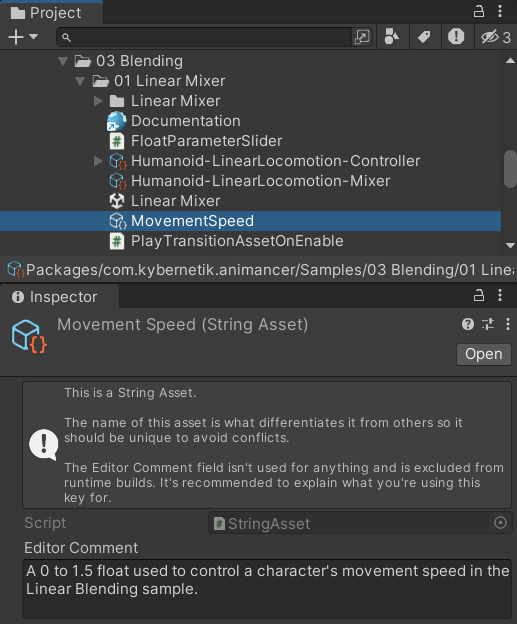
Task: Open StringAsset help reference icon
Action: tap(468, 324)
